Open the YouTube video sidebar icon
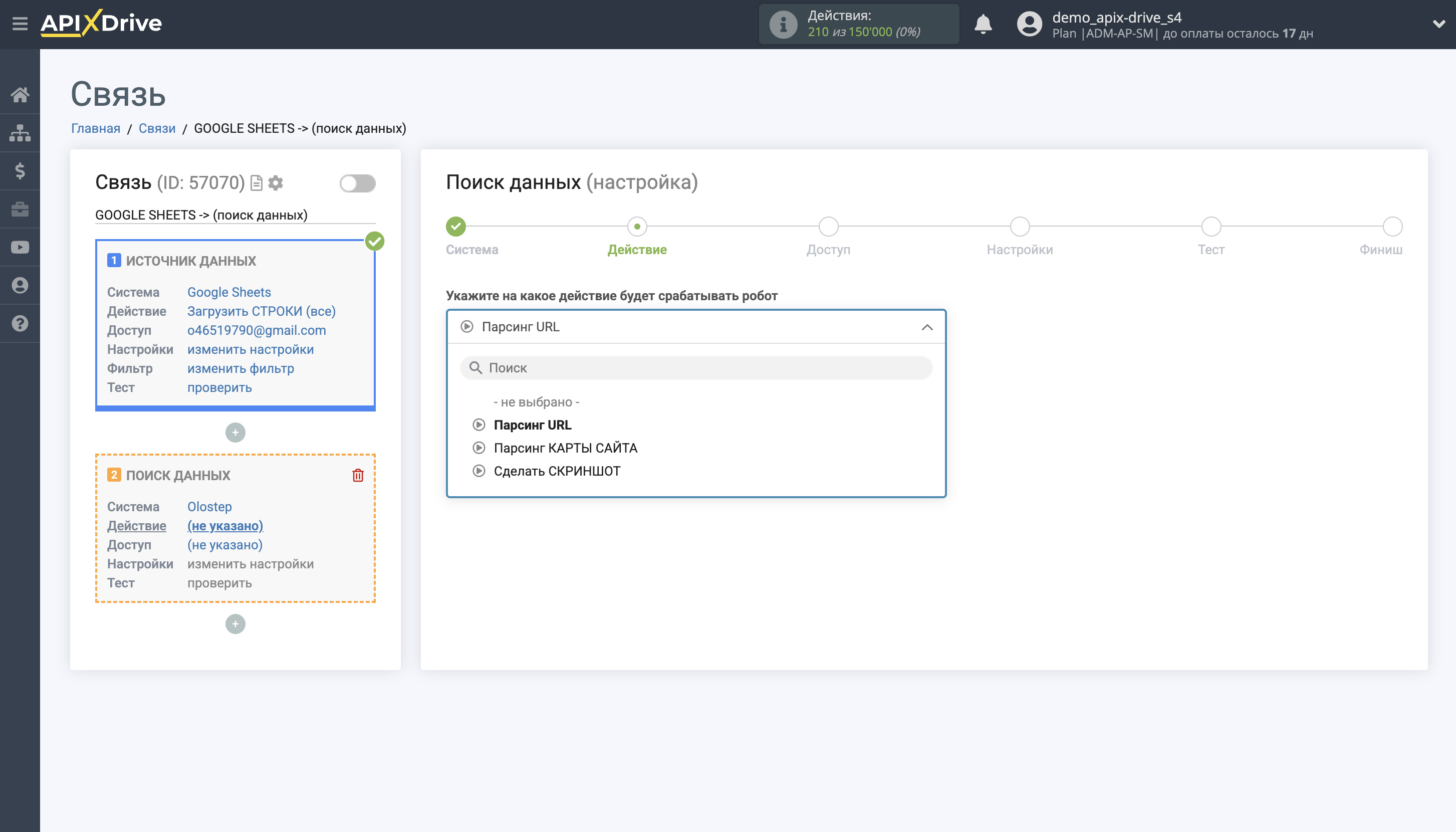The width and height of the screenshot is (1456, 832). 20,247
